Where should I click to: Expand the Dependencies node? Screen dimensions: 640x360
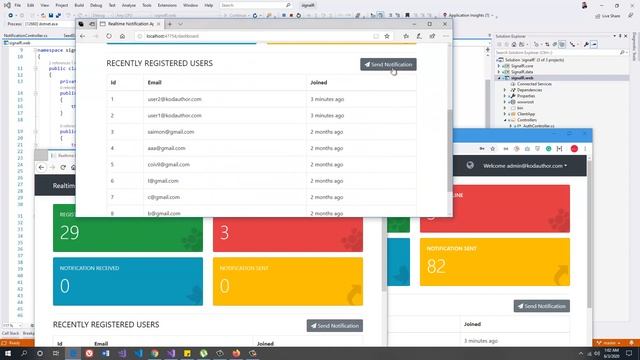coord(504,90)
